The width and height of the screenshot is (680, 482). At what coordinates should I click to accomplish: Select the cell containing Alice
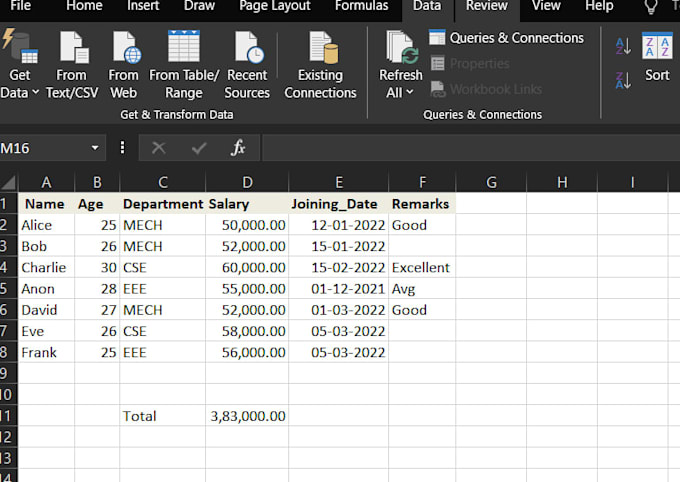tap(46, 225)
